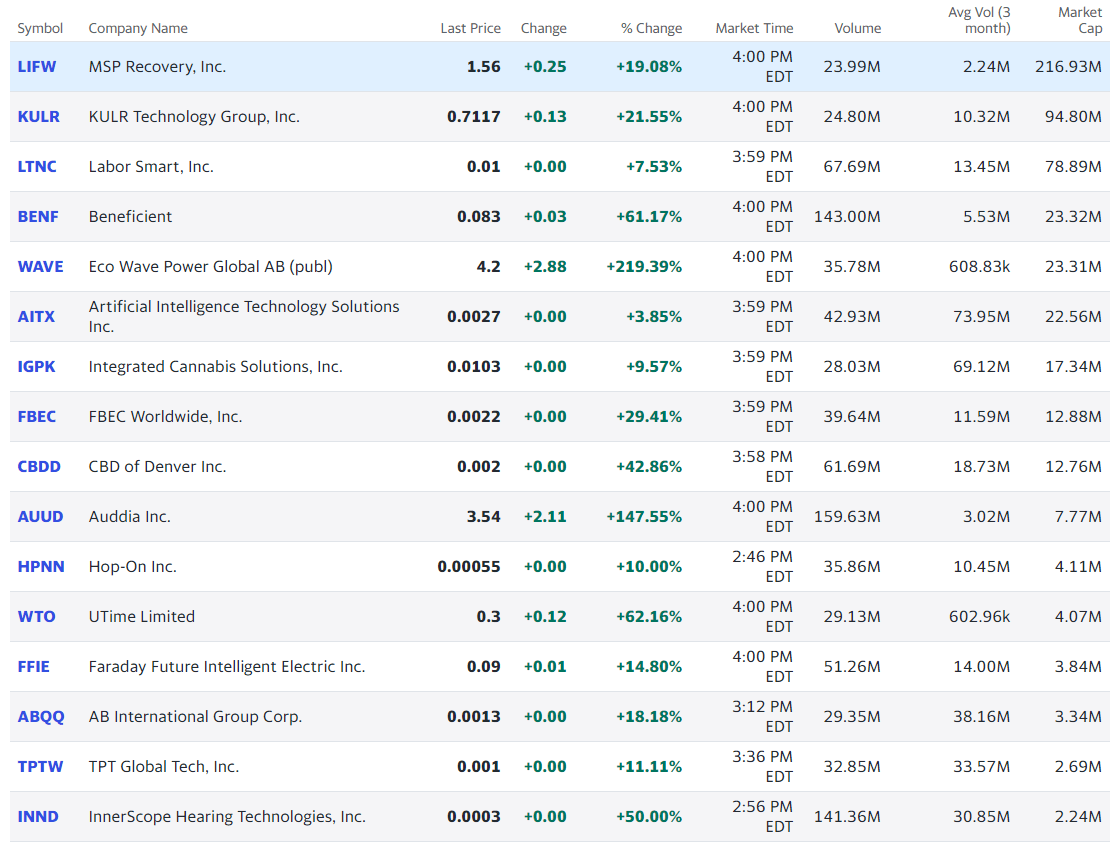The height and width of the screenshot is (842, 1120).
Task: Click the 0.7117 last price value
Action: tap(474, 116)
